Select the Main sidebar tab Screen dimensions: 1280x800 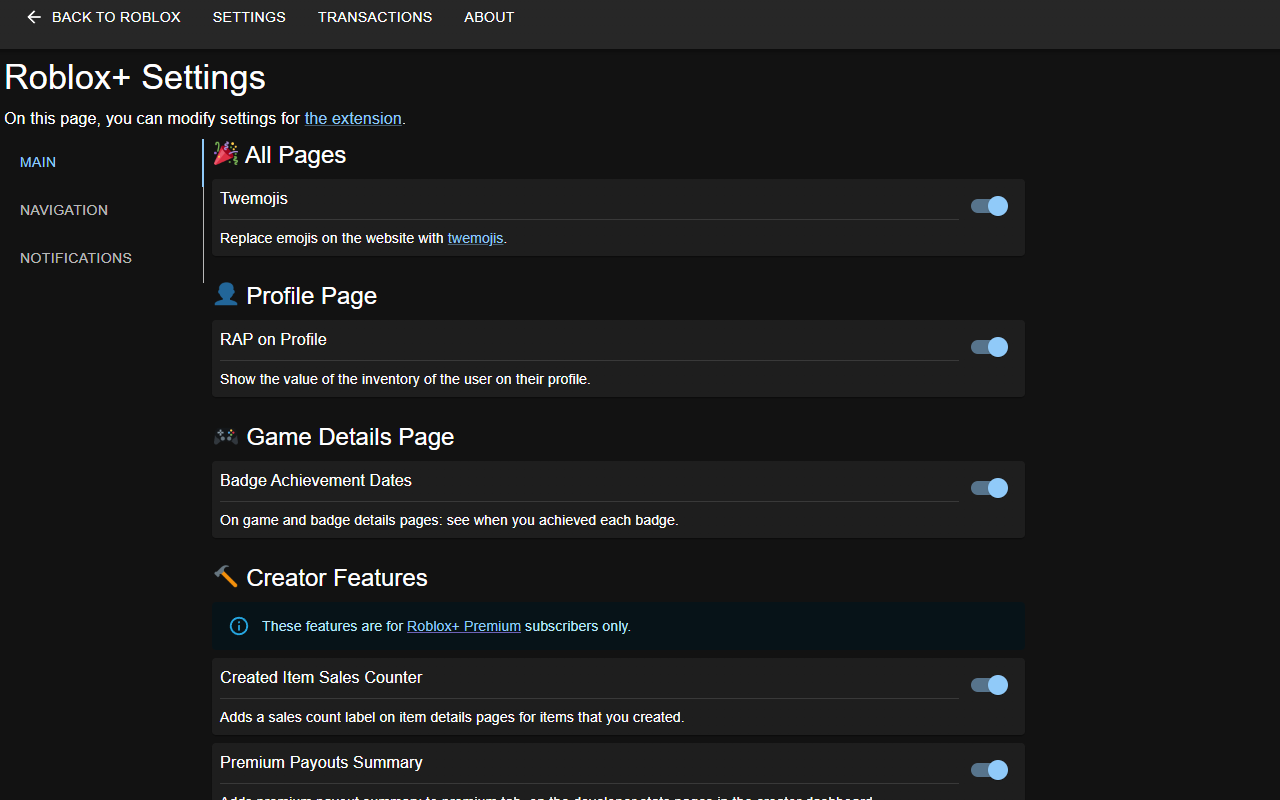click(x=38, y=162)
